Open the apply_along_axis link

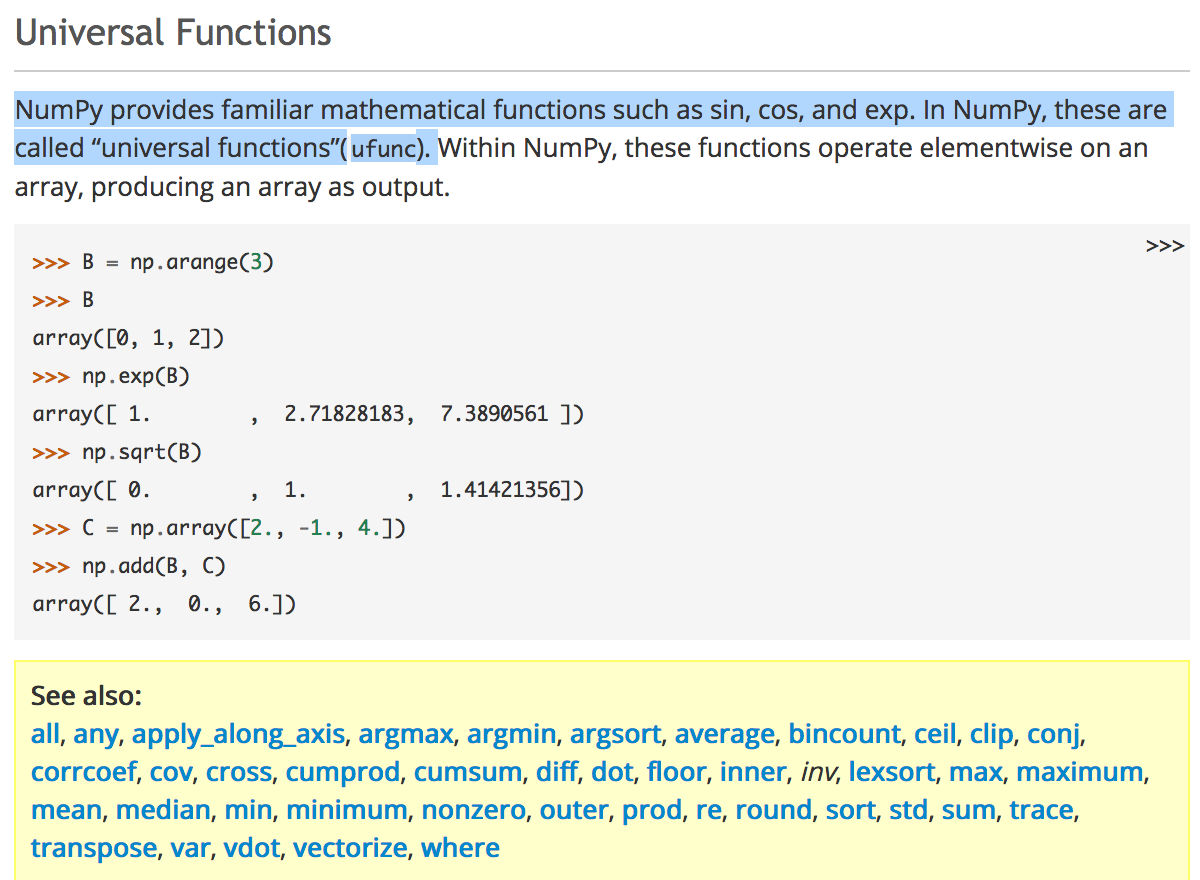point(239,734)
